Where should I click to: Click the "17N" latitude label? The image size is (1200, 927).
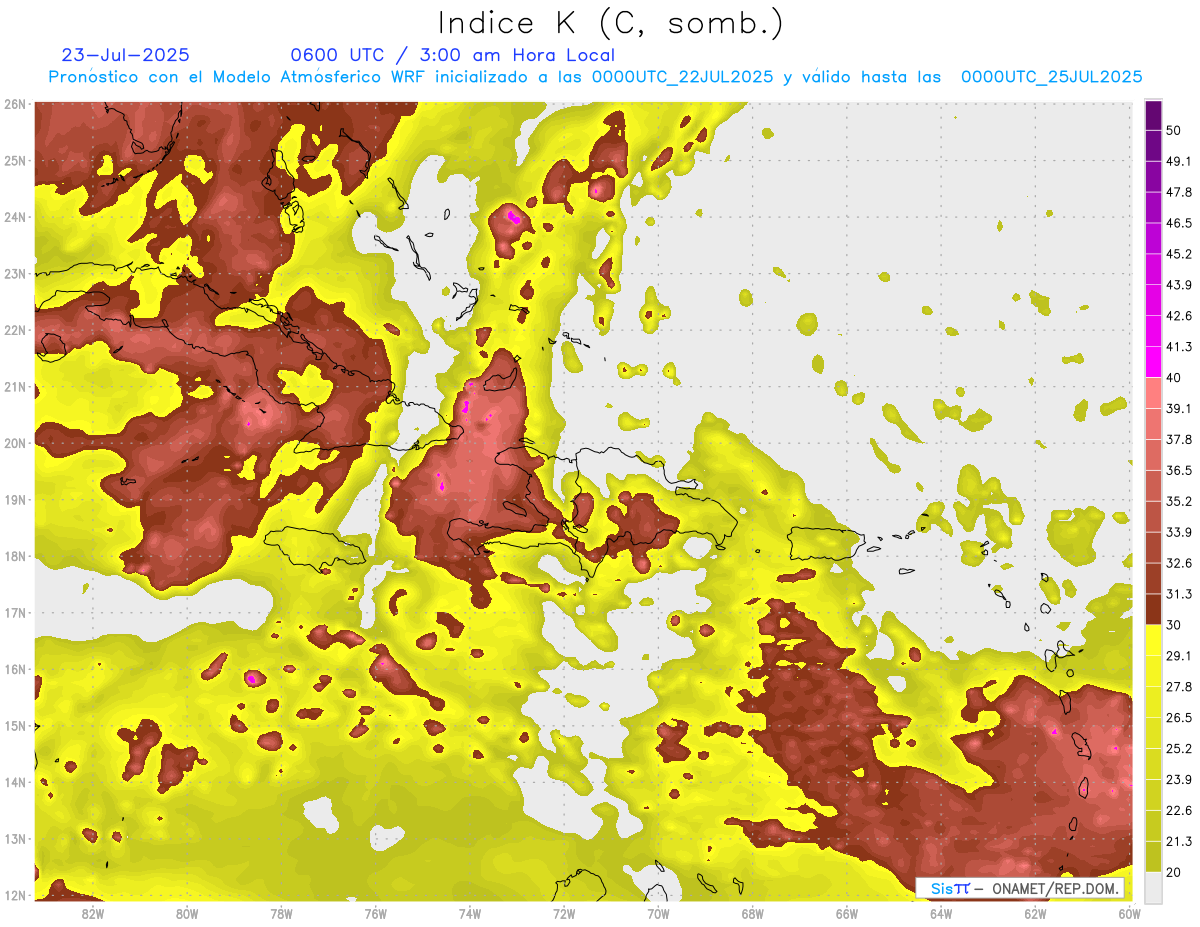(x=15, y=613)
